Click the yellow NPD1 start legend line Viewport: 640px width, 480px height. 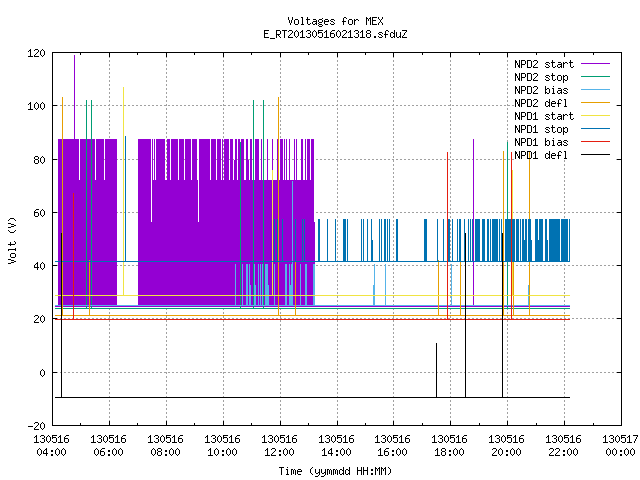pyautogui.click(x=596, y=116)
